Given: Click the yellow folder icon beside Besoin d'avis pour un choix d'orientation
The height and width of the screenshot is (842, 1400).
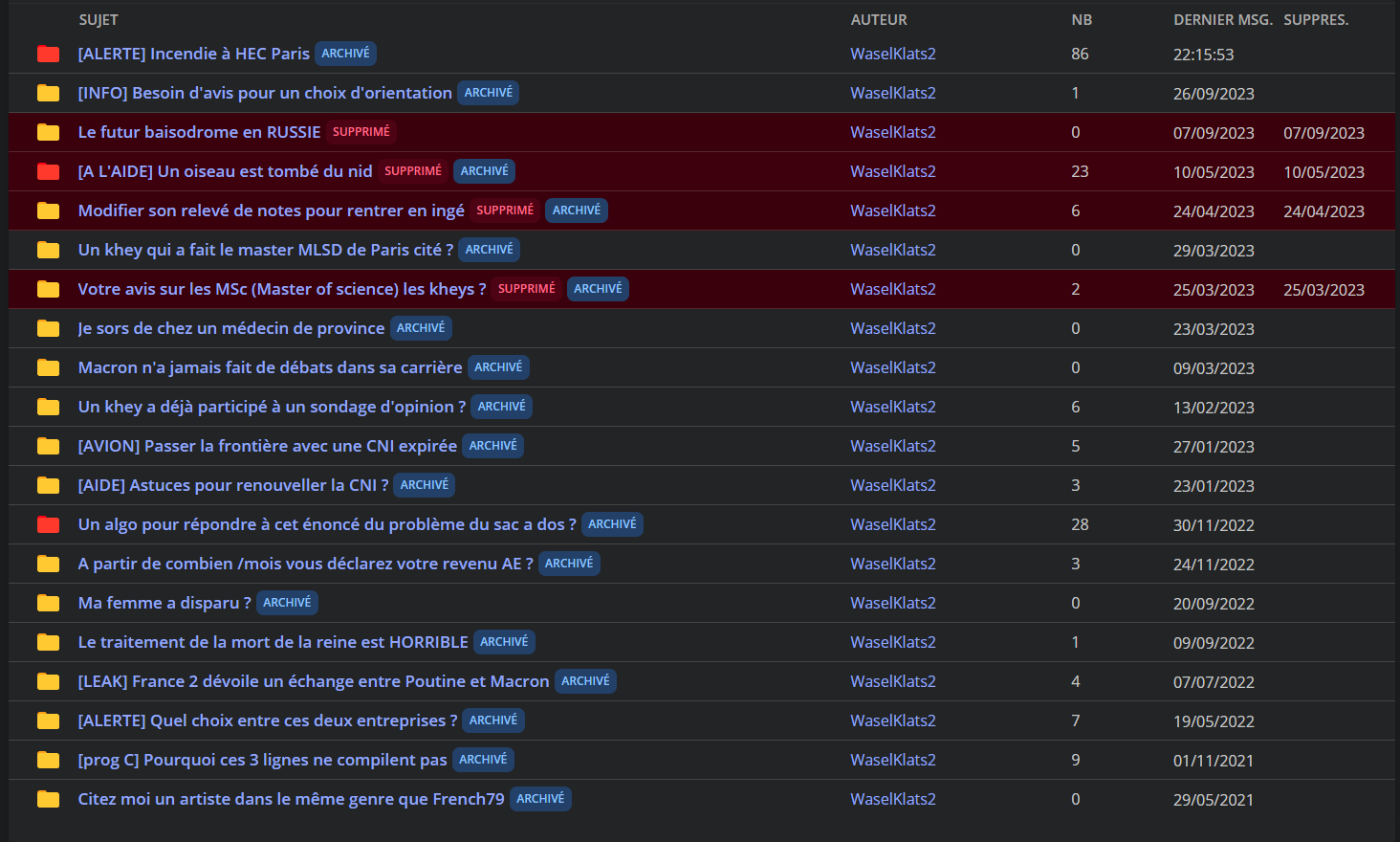Looking at the screenshot, I should [48, 94].
